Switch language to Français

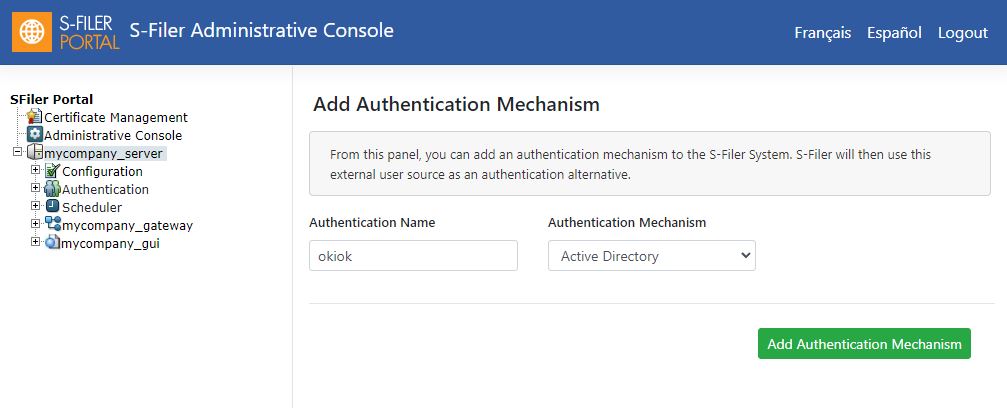[x=823, y=33]
